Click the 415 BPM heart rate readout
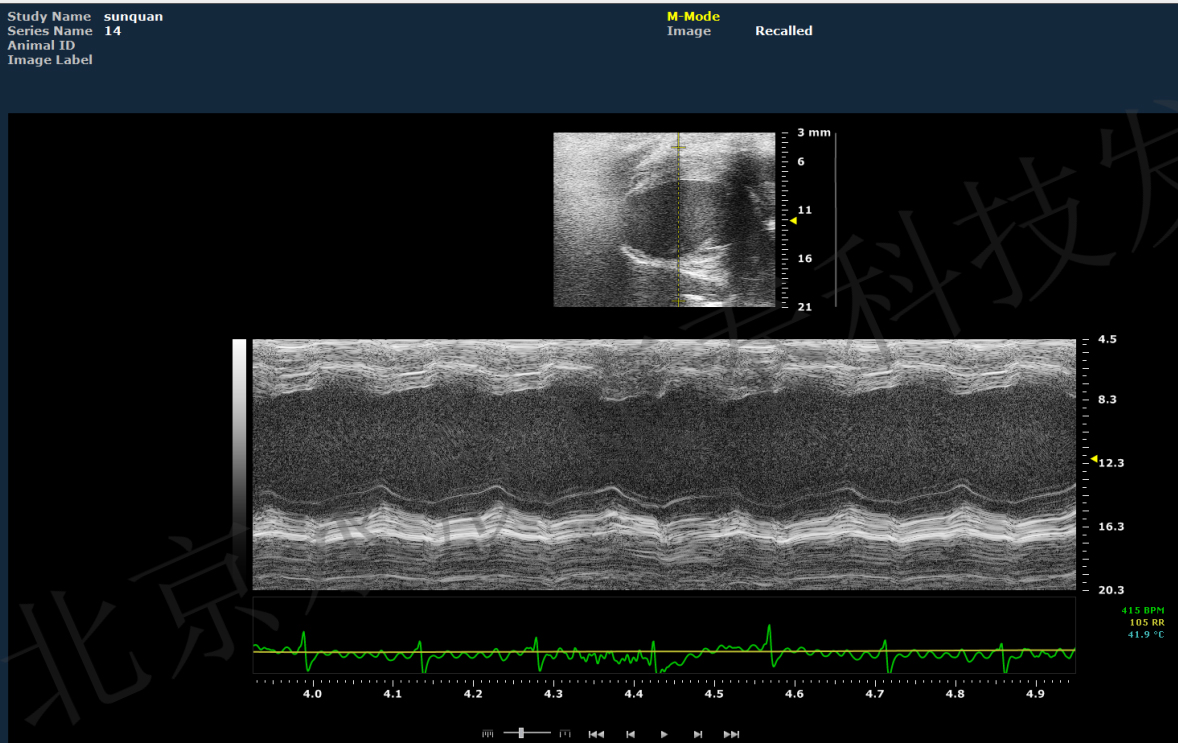This screenshot has width=1178, height=743. click(x=1142, y=610)
